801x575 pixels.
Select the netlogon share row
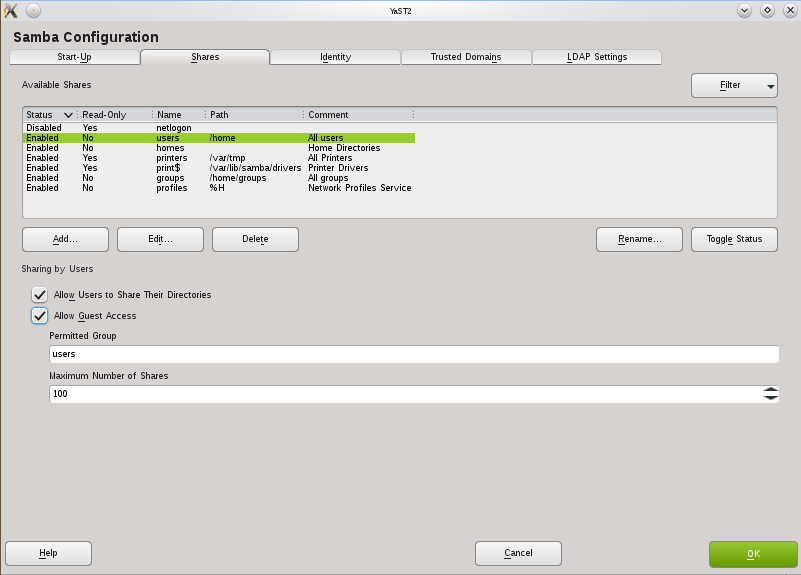point(219,128)
